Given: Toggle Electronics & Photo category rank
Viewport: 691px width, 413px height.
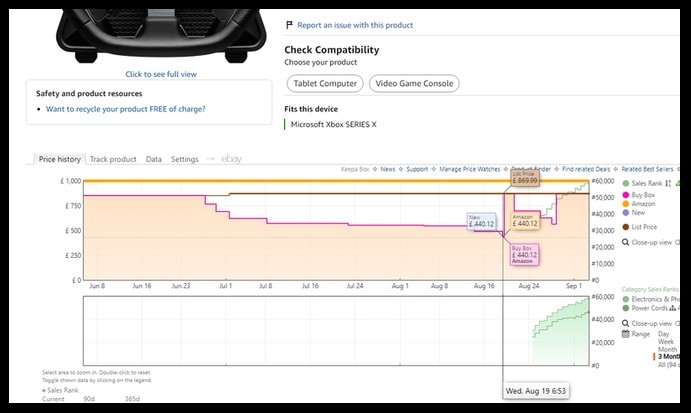Looking at the screenshot, I should (651, 299).
